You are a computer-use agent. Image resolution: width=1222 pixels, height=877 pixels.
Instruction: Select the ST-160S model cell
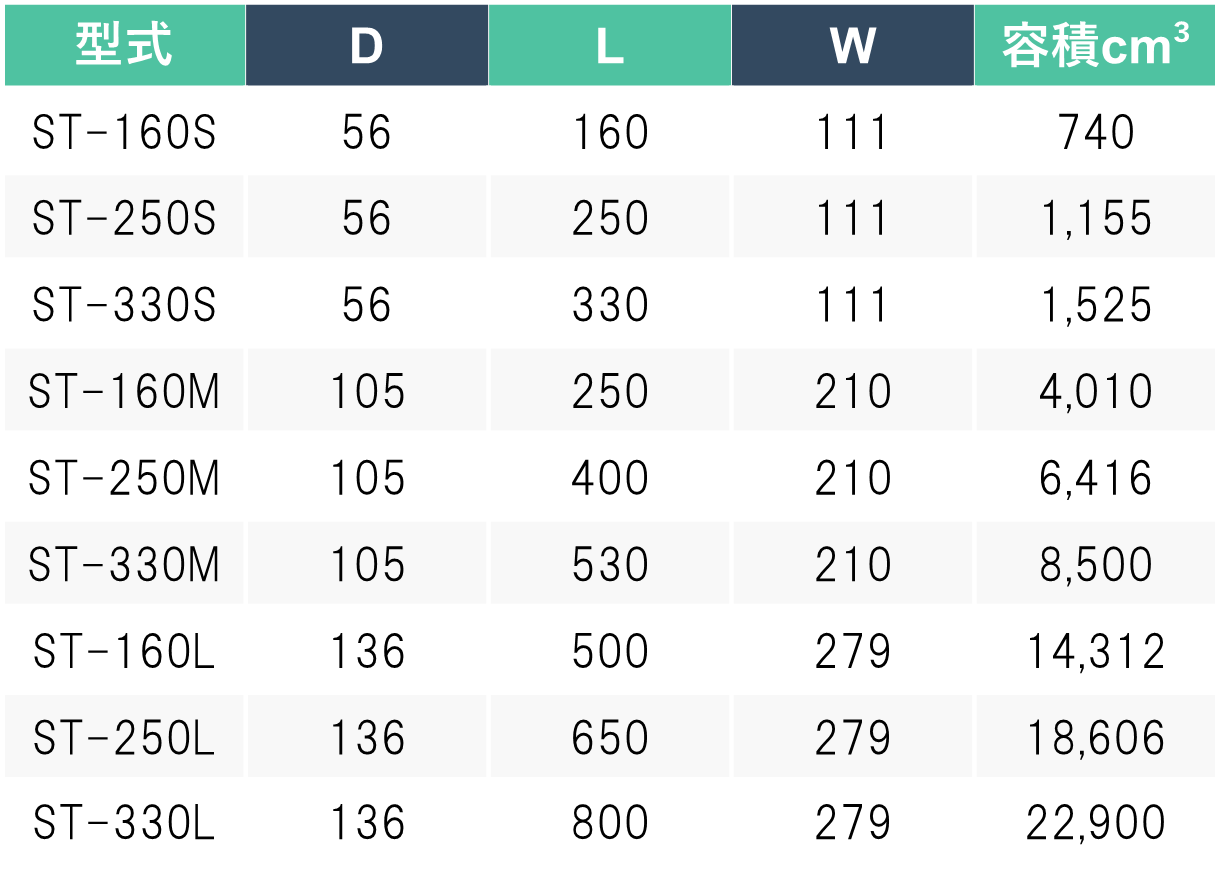click(x=124, y=132)
